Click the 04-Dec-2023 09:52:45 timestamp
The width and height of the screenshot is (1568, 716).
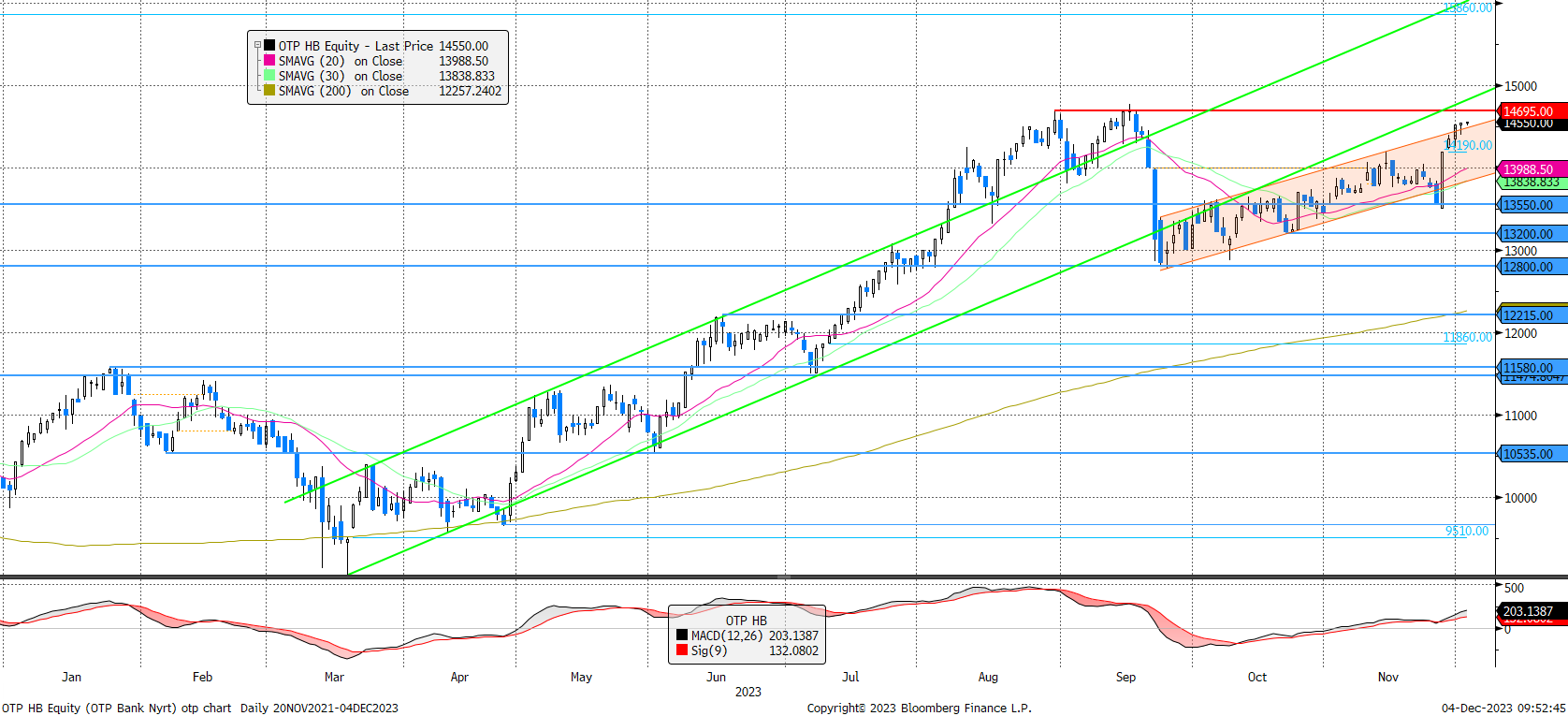[1503, 708]
